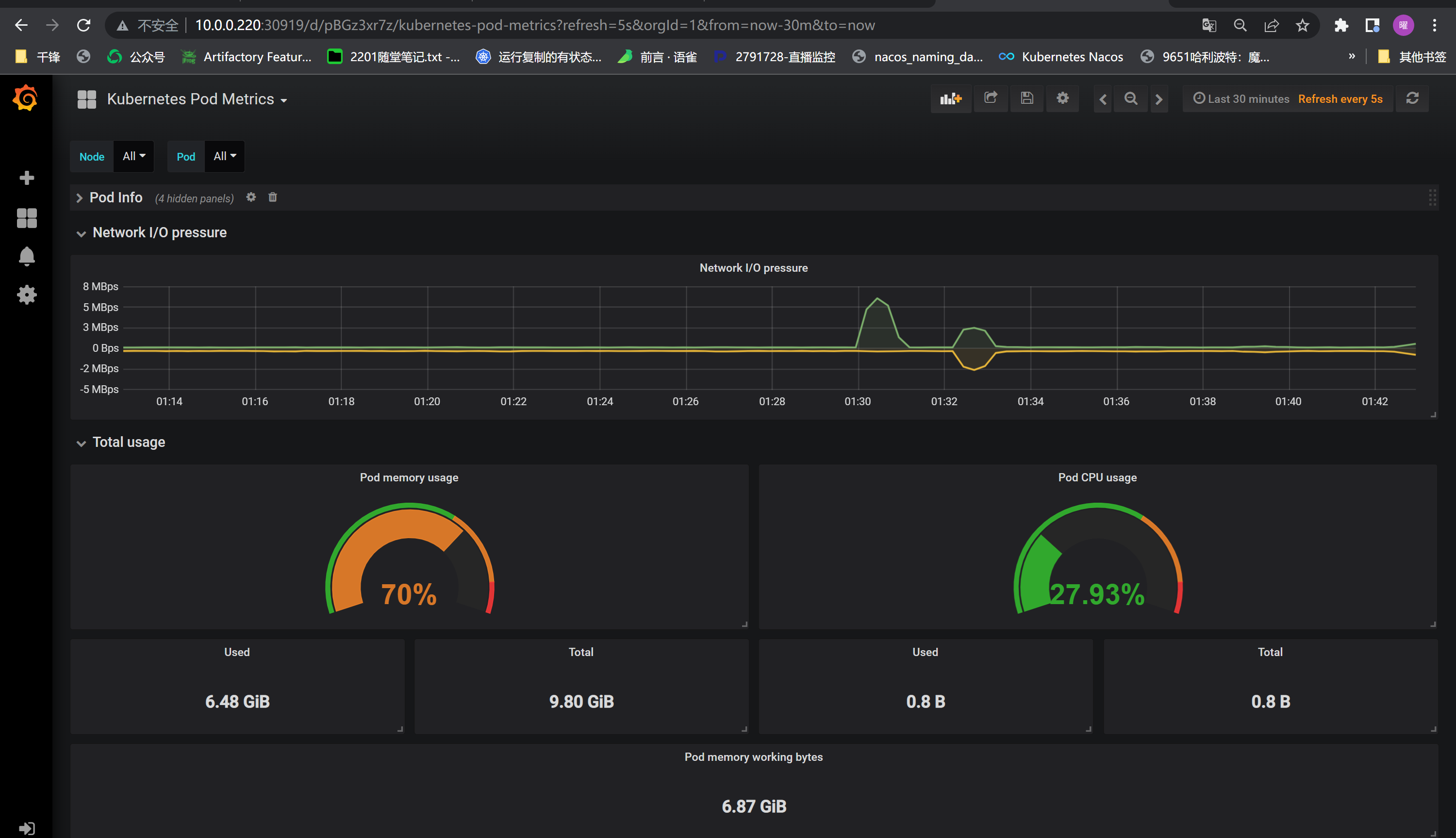
Task: Show more bookmarks chevron
Action: click(1352, 56)
